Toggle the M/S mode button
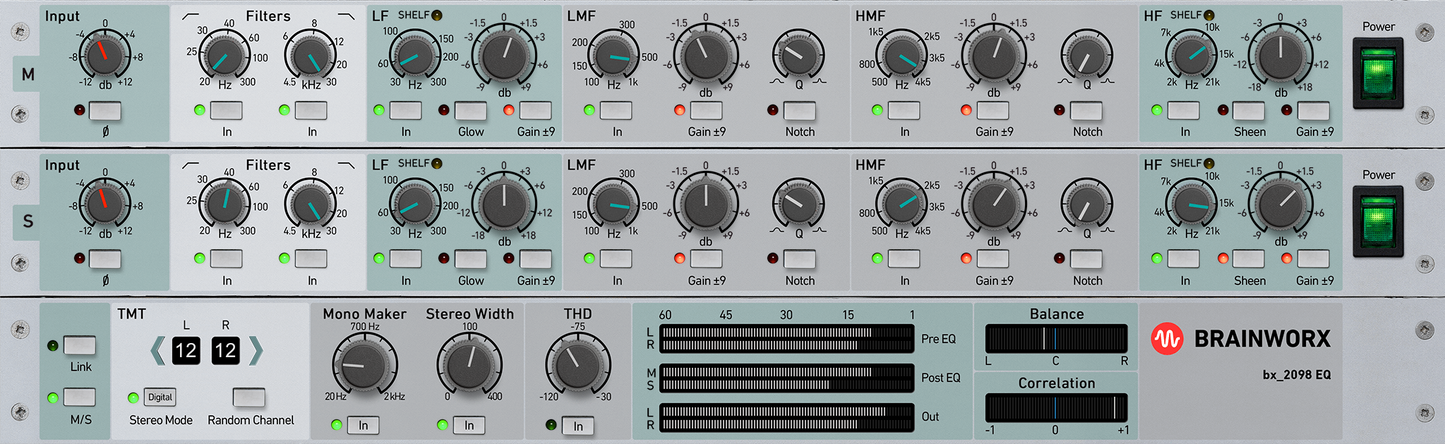Viewport: 1445px width, 444px height. pyautogui.click(x=79, y=398)
